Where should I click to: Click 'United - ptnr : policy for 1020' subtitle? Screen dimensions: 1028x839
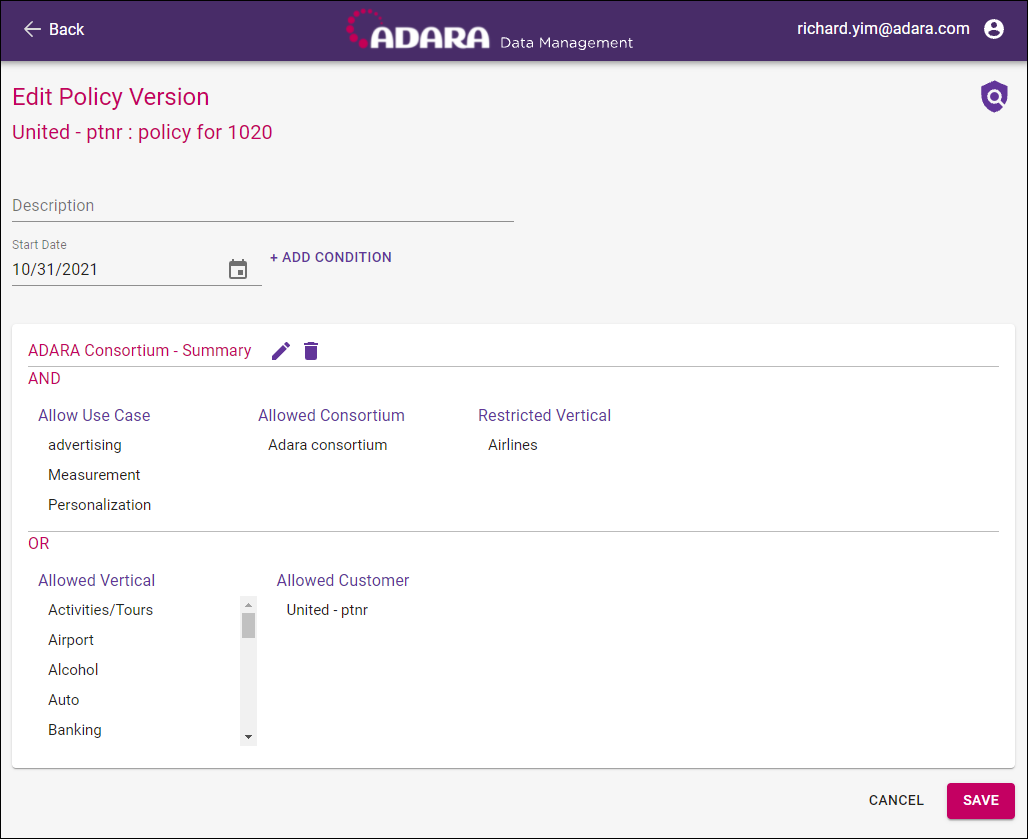coord(142,132)
